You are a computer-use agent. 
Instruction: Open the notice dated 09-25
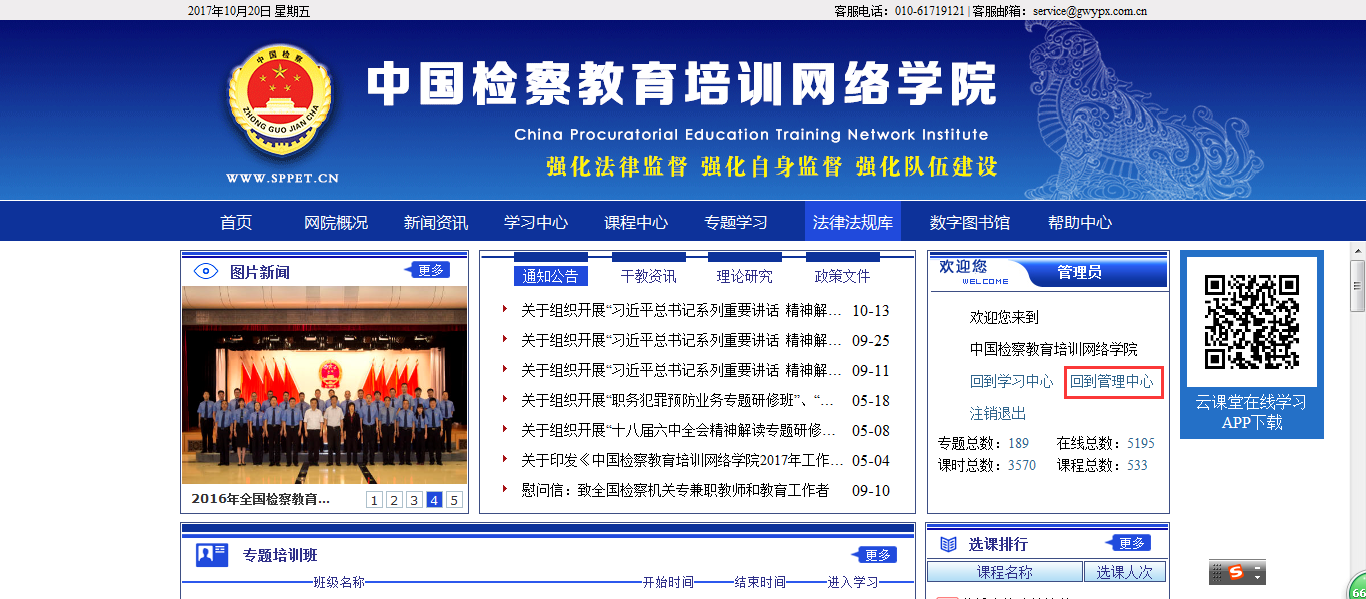coord(681,341)
